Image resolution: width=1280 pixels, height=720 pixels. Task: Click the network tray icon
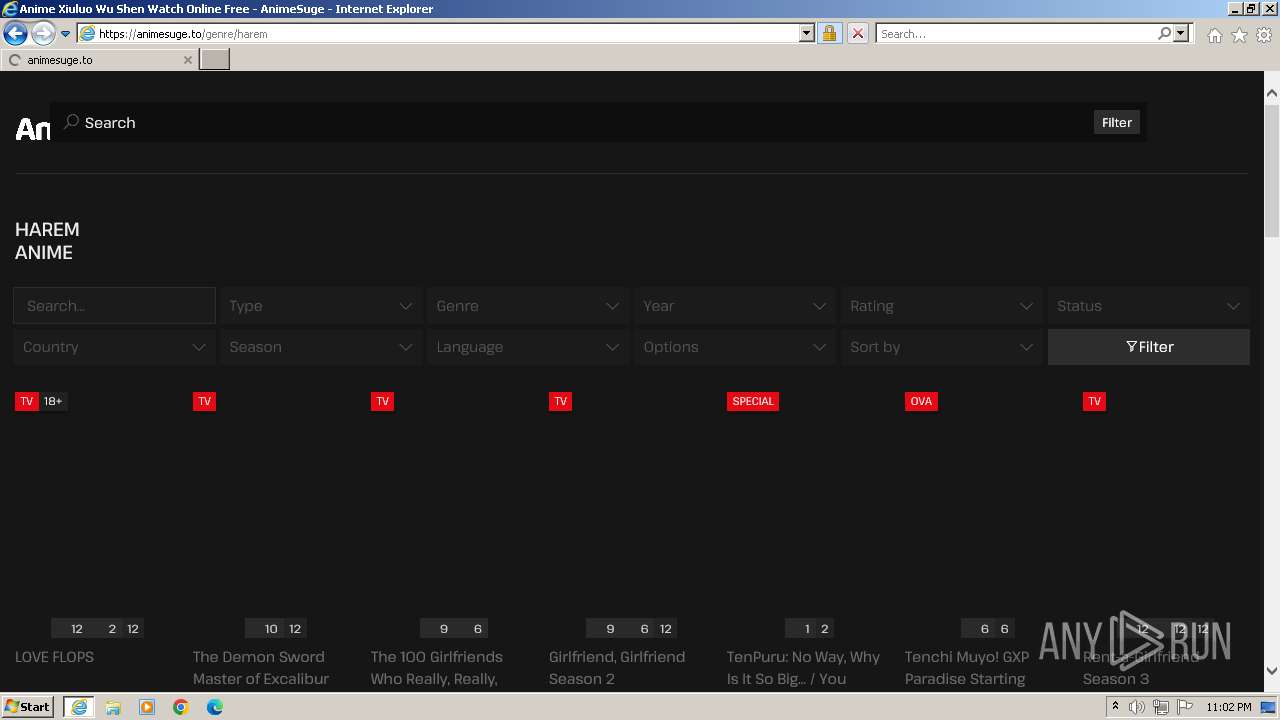pyautogui.click(x=1160, y=707)
